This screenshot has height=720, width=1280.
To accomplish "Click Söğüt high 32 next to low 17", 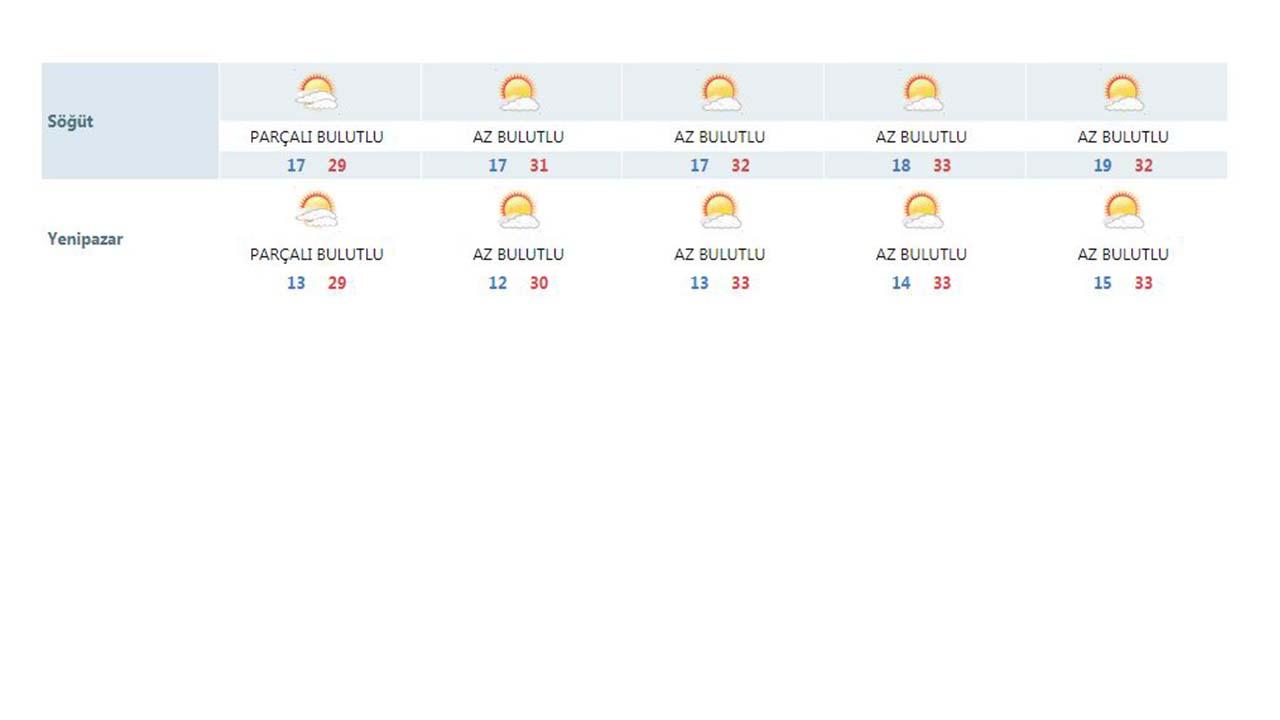I will tap(740, 166).
